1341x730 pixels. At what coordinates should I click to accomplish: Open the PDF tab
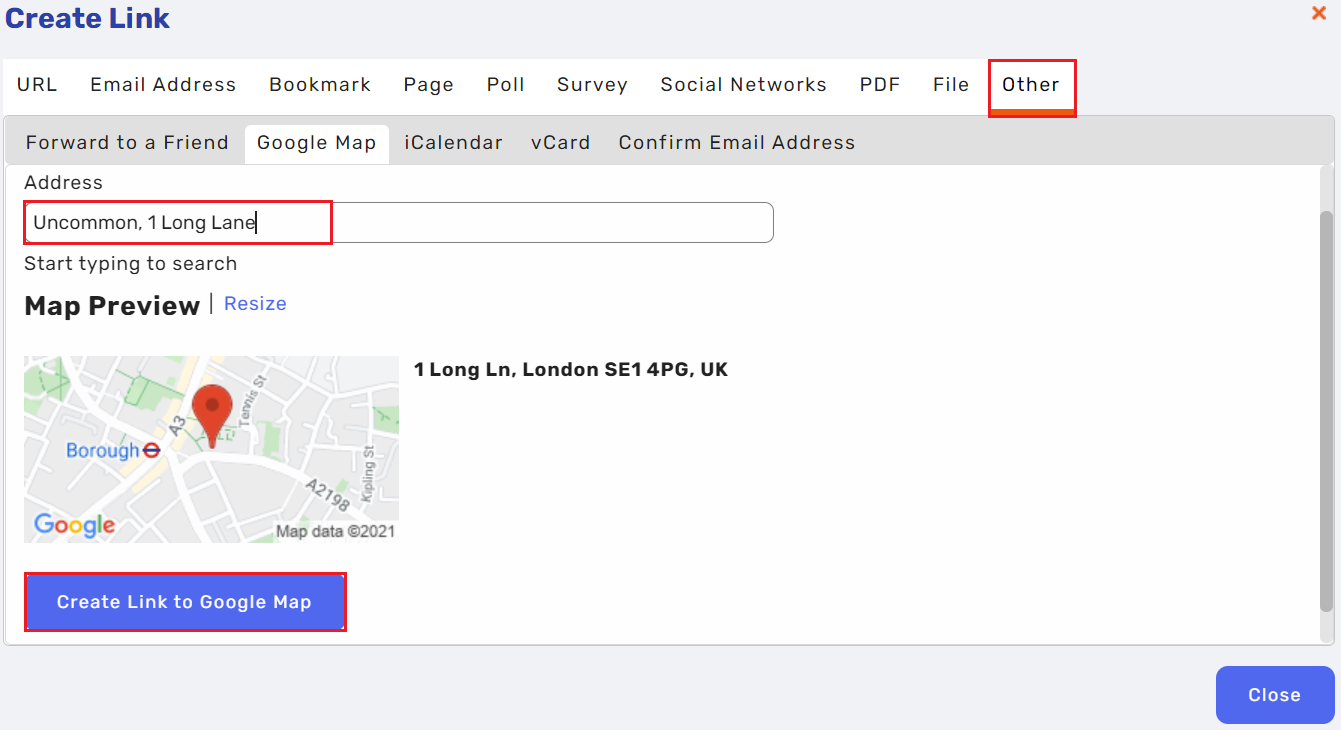click(x=880, y=85)
